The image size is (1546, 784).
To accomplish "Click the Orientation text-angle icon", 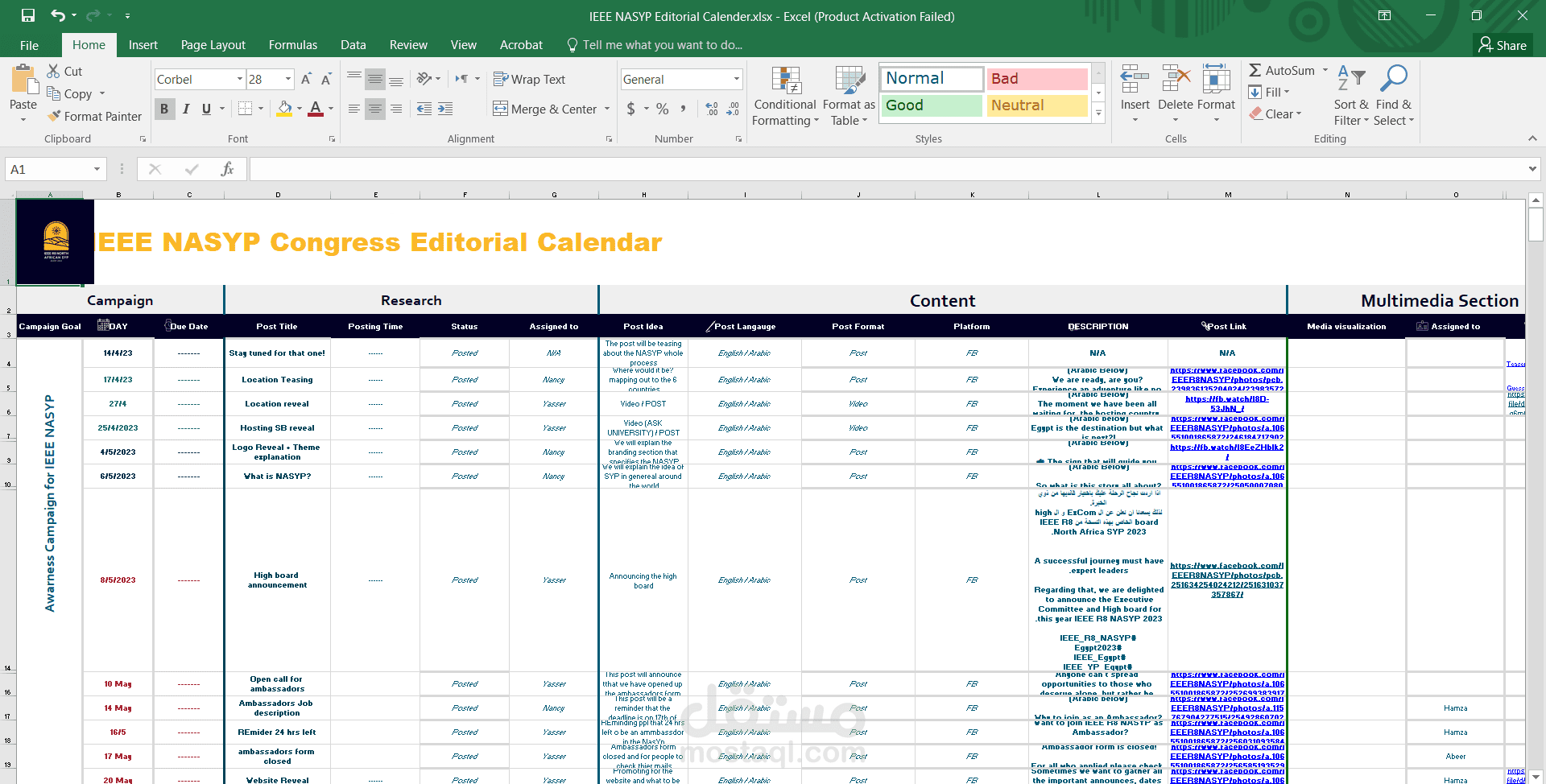I will [424, 79].
